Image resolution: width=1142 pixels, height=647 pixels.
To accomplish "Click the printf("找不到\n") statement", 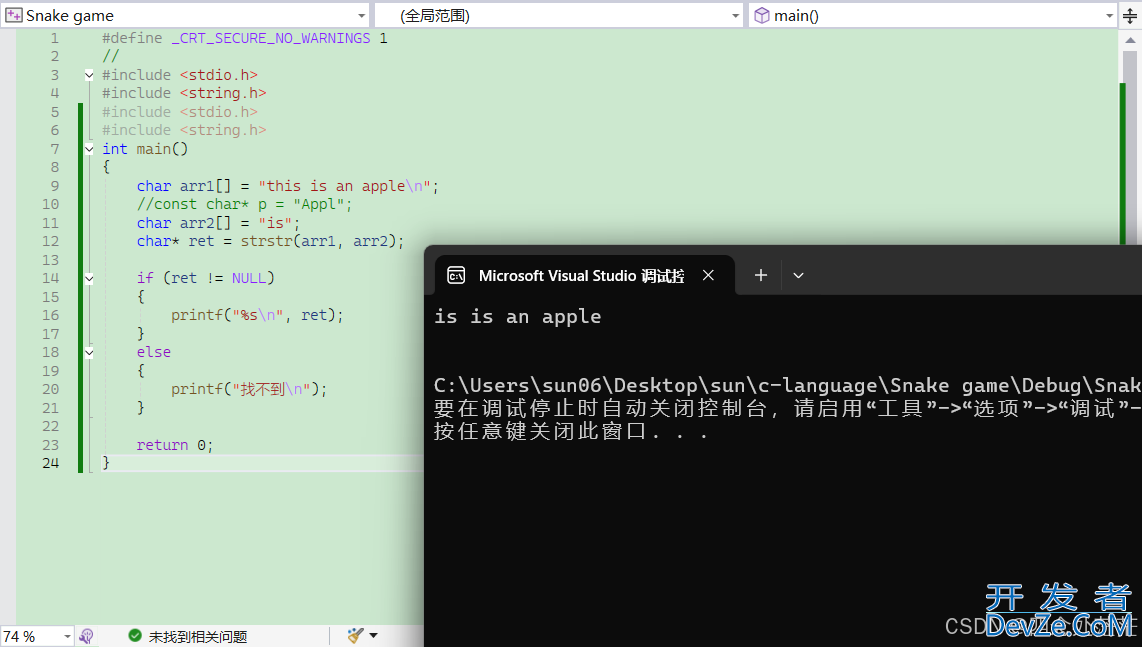I will pos(249,389).
